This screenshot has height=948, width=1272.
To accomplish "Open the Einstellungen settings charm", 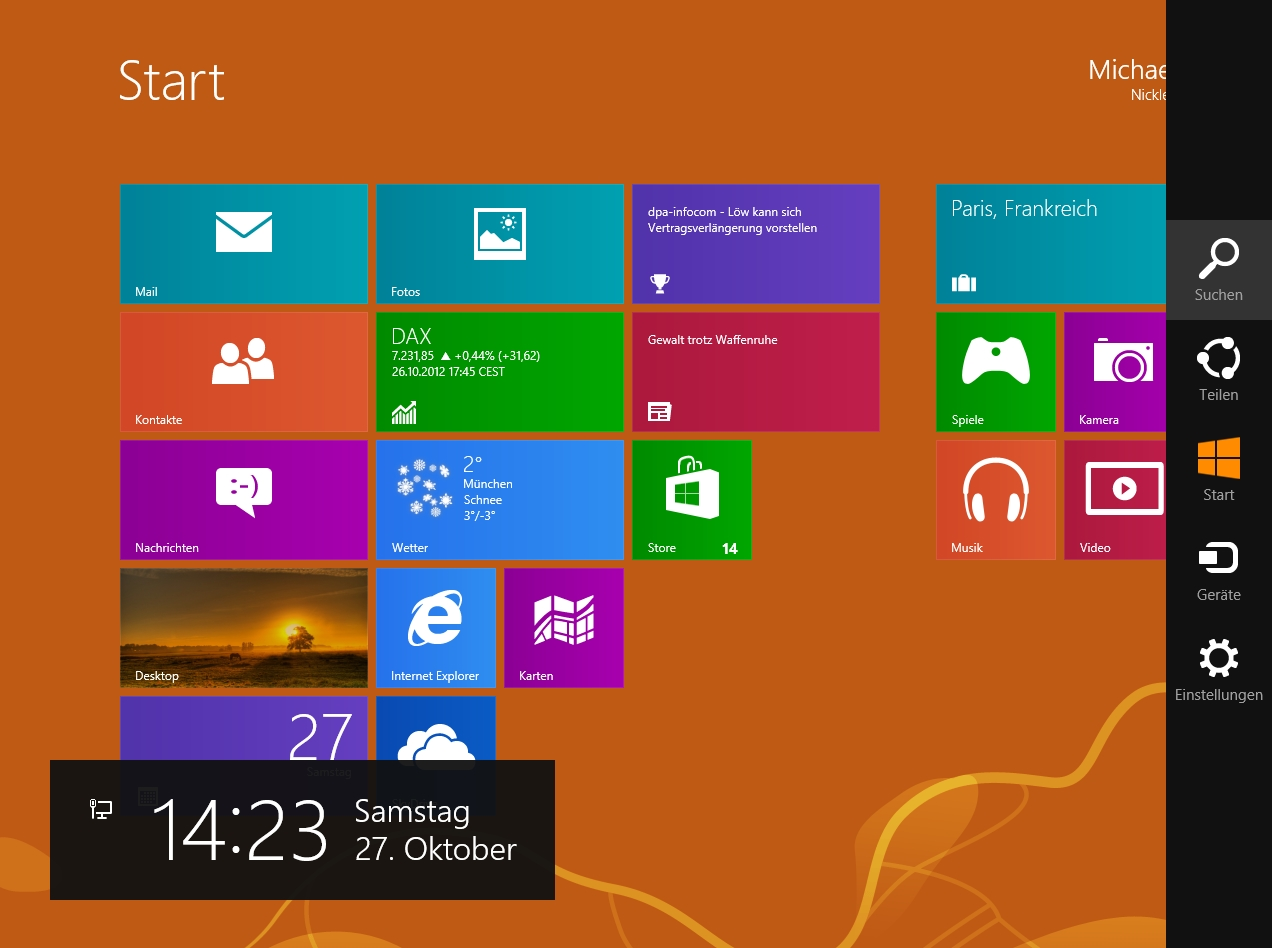I will (x=1219, y=670).
